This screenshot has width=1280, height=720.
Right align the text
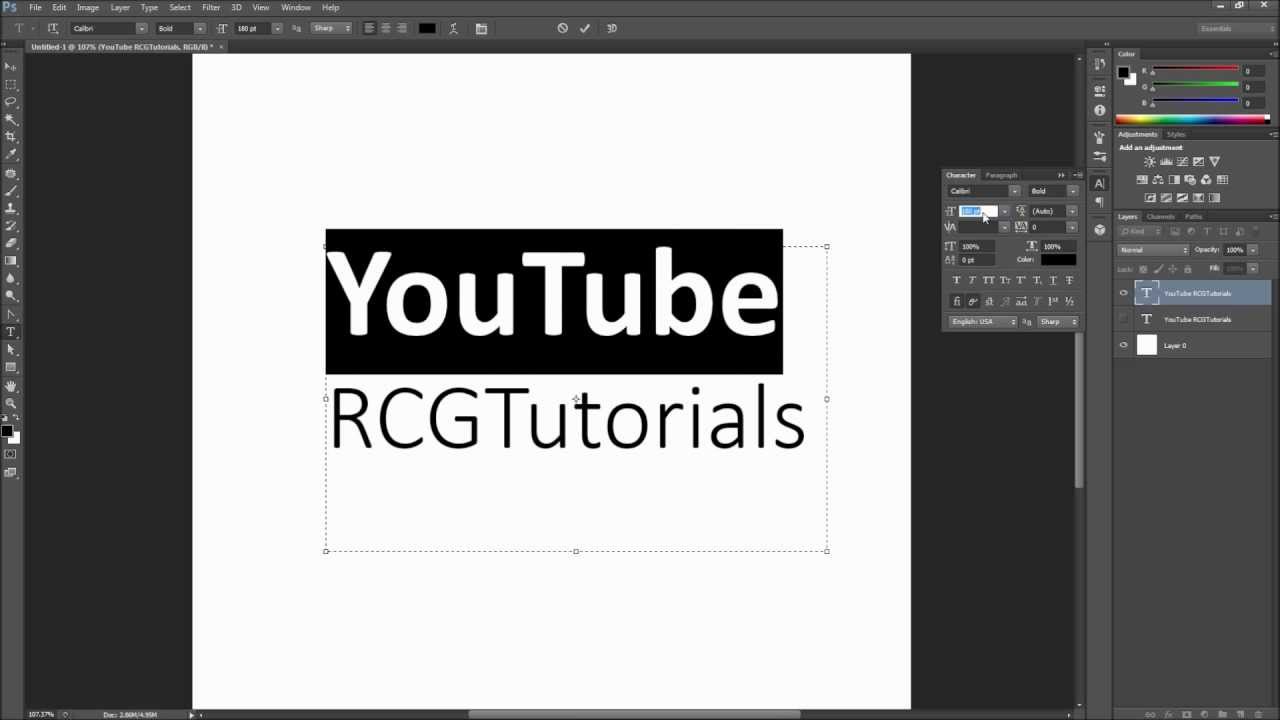click(x=402, y=28)
